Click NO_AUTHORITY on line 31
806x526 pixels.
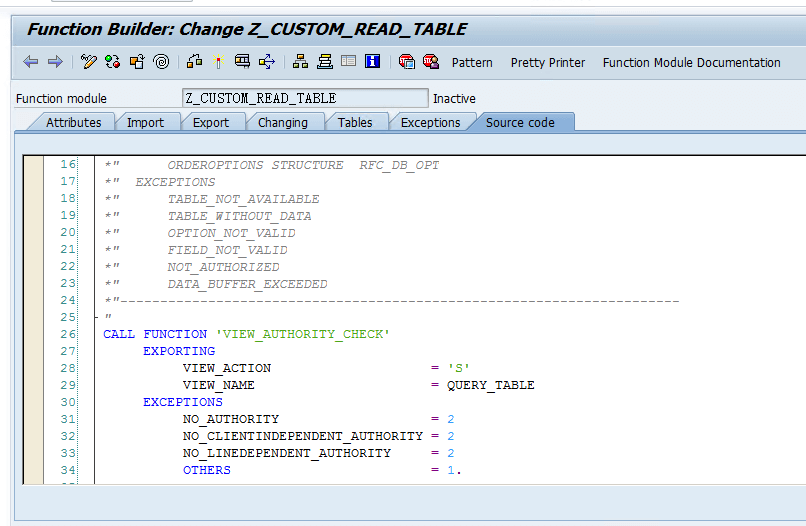(x=231, y=419)
